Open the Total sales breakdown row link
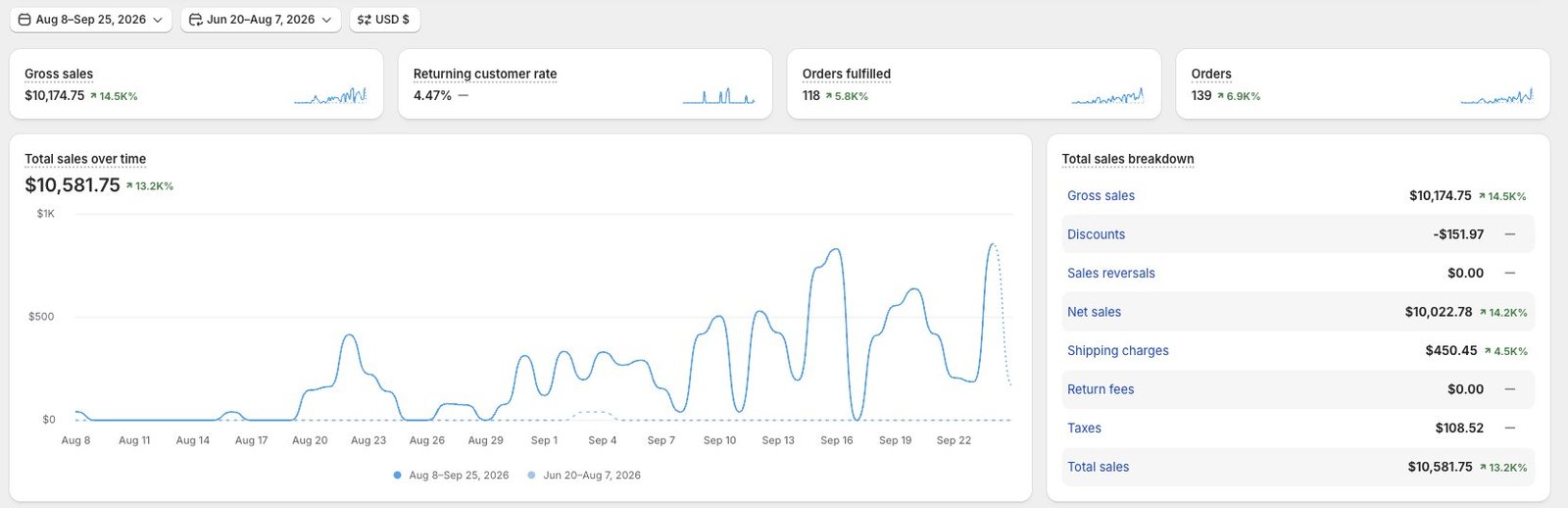This screenshot has height=508, width=1568. pos(1098,467)
